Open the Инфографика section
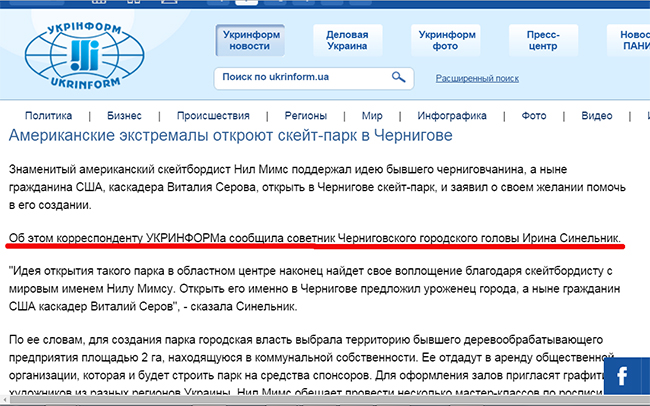Screen dimensions: 650x406 (452, 115)
